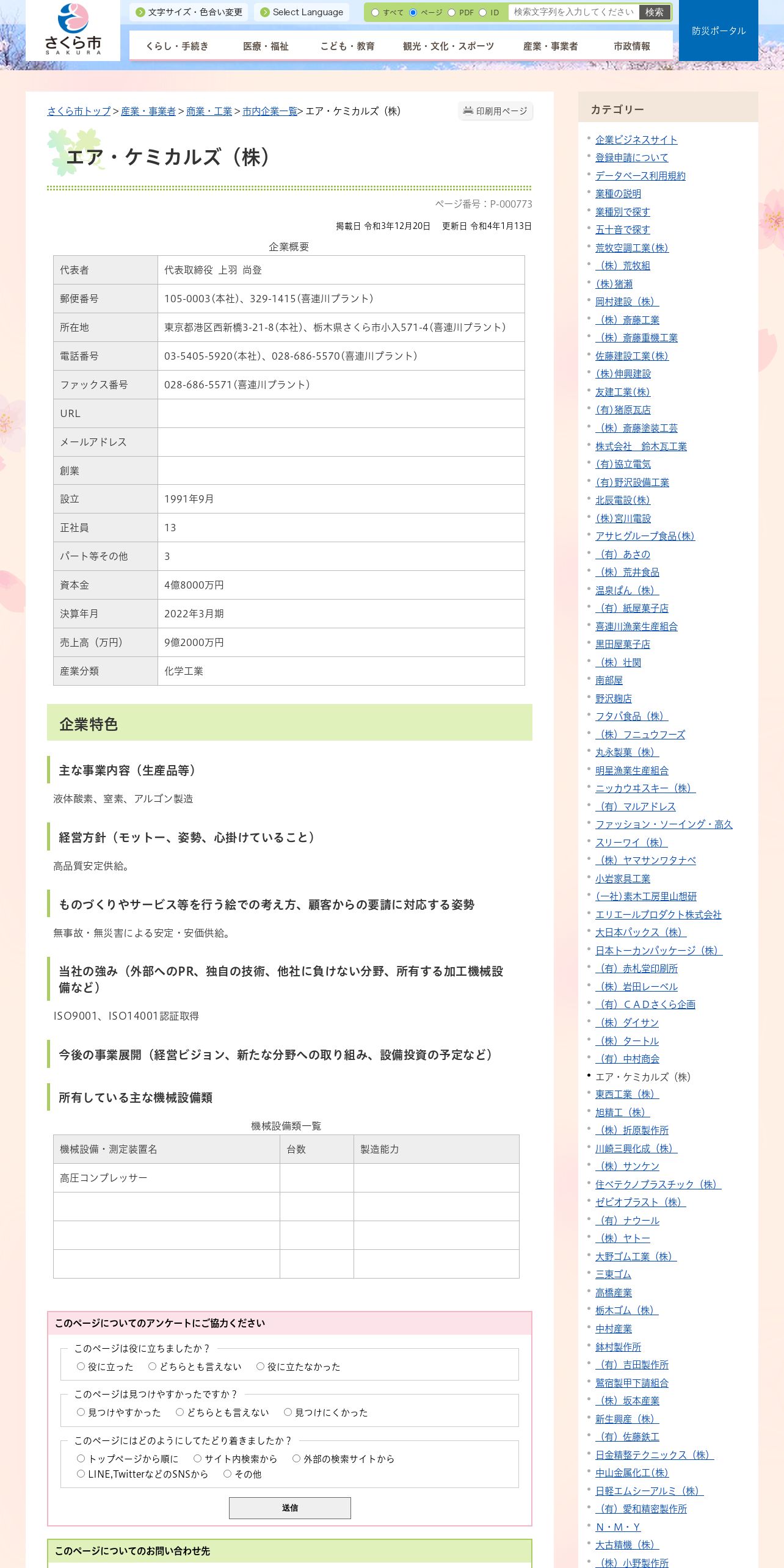The height and width of the screenshot is (1568, 784).
Task: Select the ページ search scope radio
Action: pyautogui.click(x=413, y=12)
